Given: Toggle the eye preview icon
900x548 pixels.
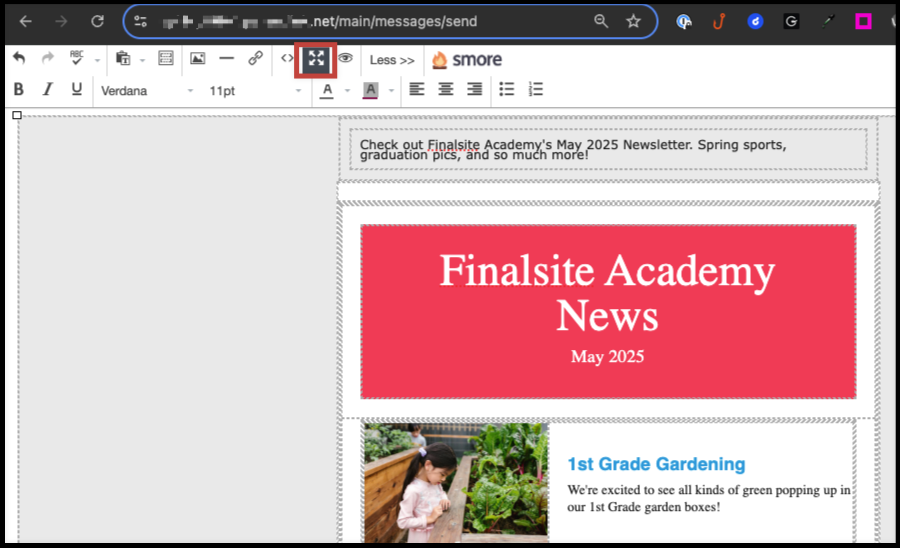Looking at the screenshot, I should click(345, 59).
